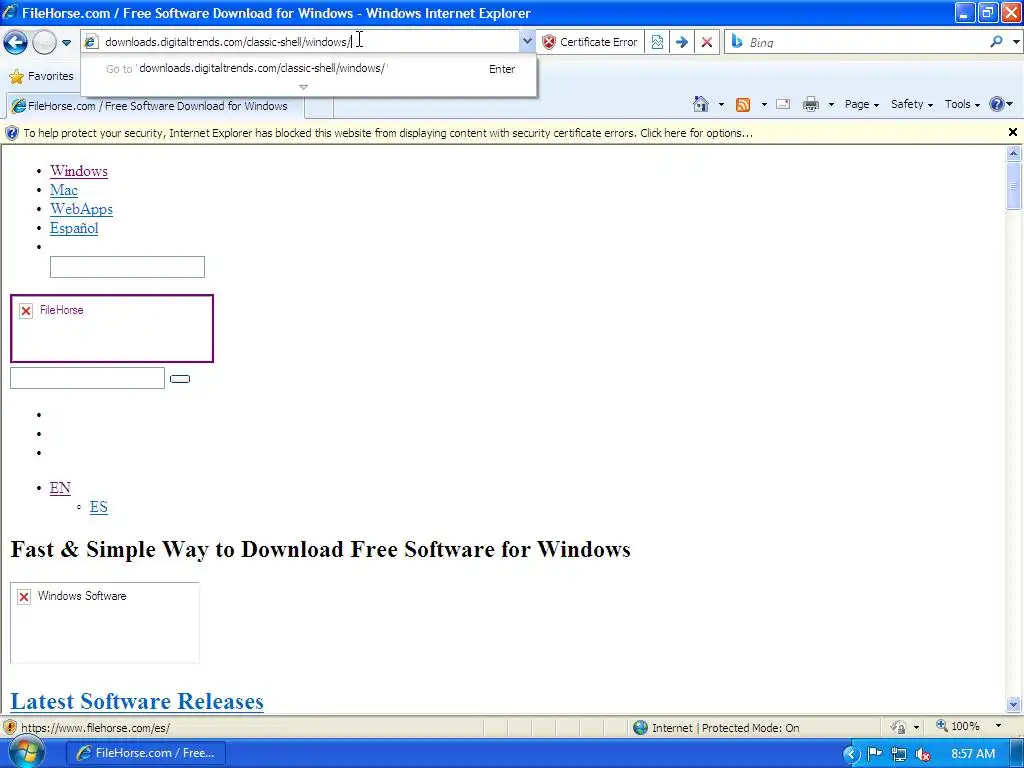The image size is (1024, 768).
Task: Click the status bar security warning icon
Action: click(10, 728)
